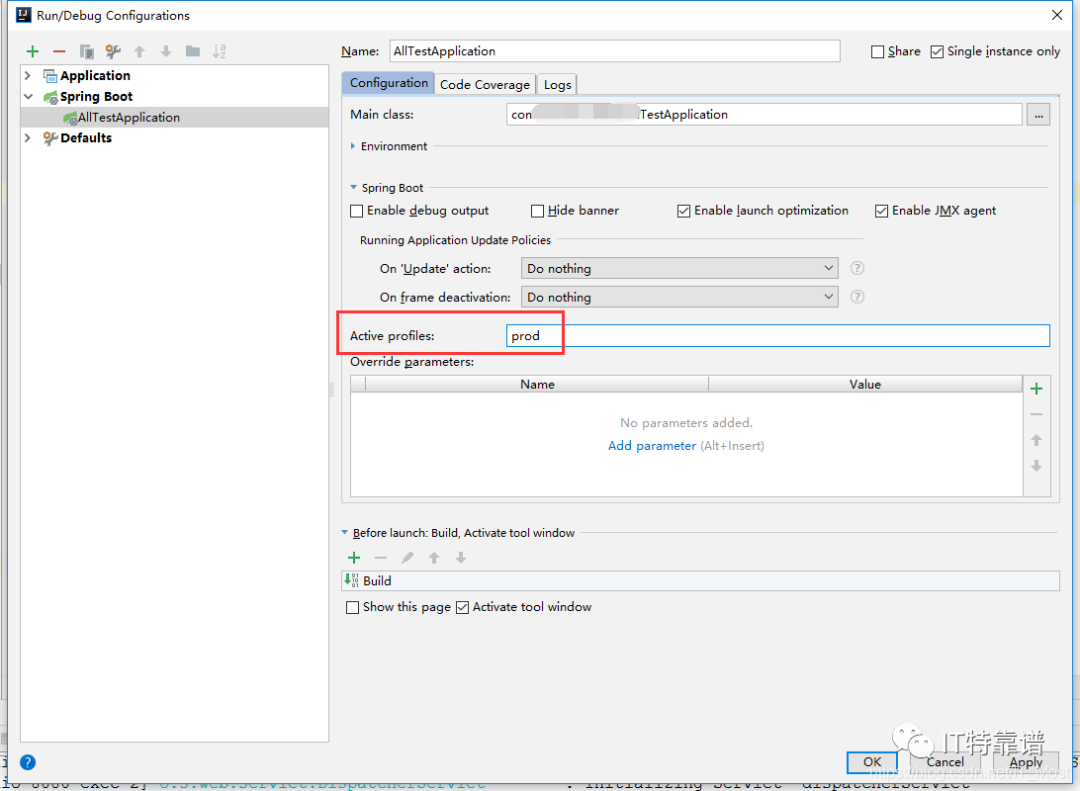
Task: Expand the Environment section
Action: point(353,146)
